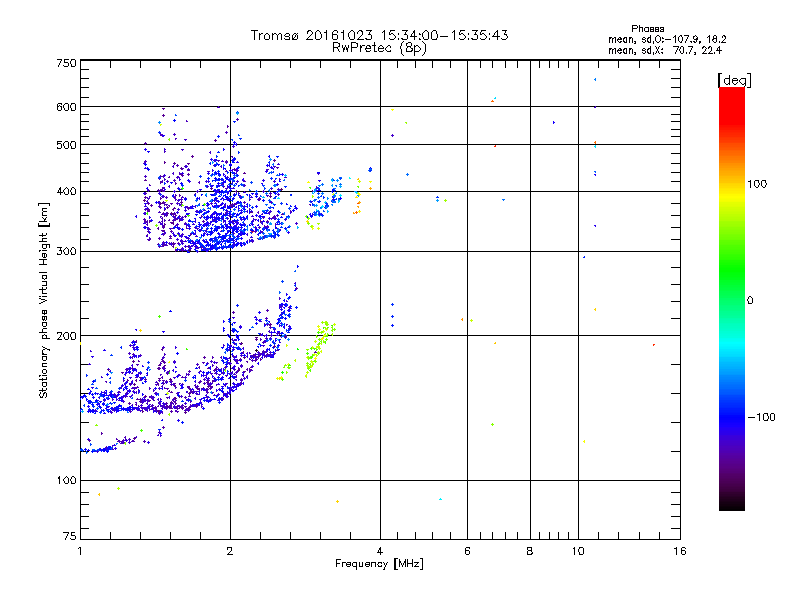
Task: Click the "Phases" heading at top right
Action: coord(647,29)
